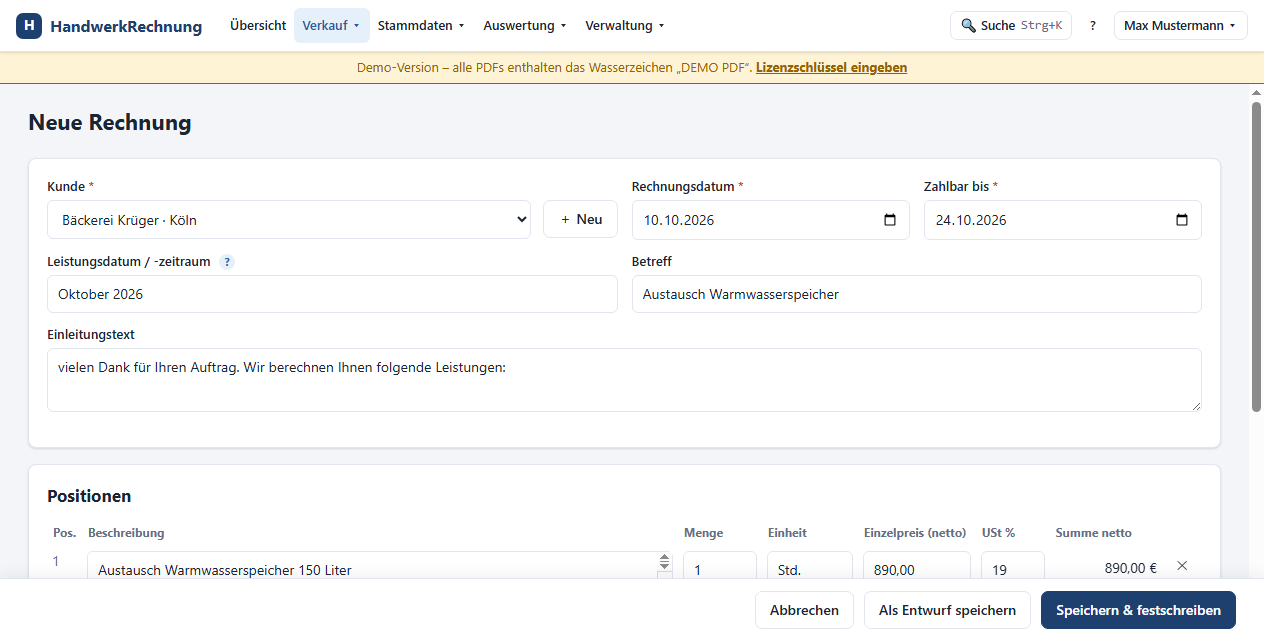This screenshot has width=1264, height=641.
Task: Click Speichern & festschreiben
Action: coord(1138,610)
